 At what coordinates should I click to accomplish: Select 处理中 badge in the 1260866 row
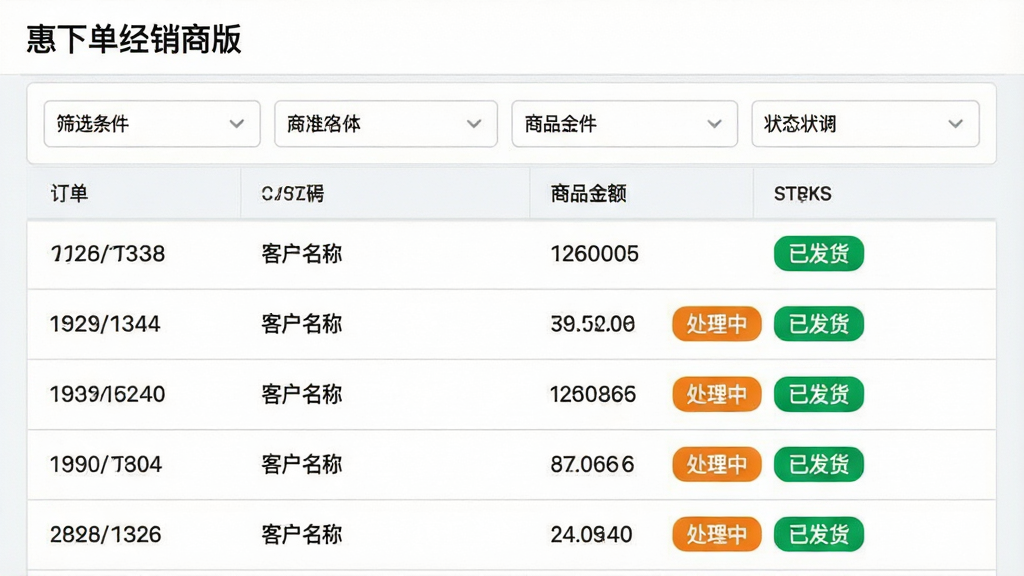[x=717, y=394]
